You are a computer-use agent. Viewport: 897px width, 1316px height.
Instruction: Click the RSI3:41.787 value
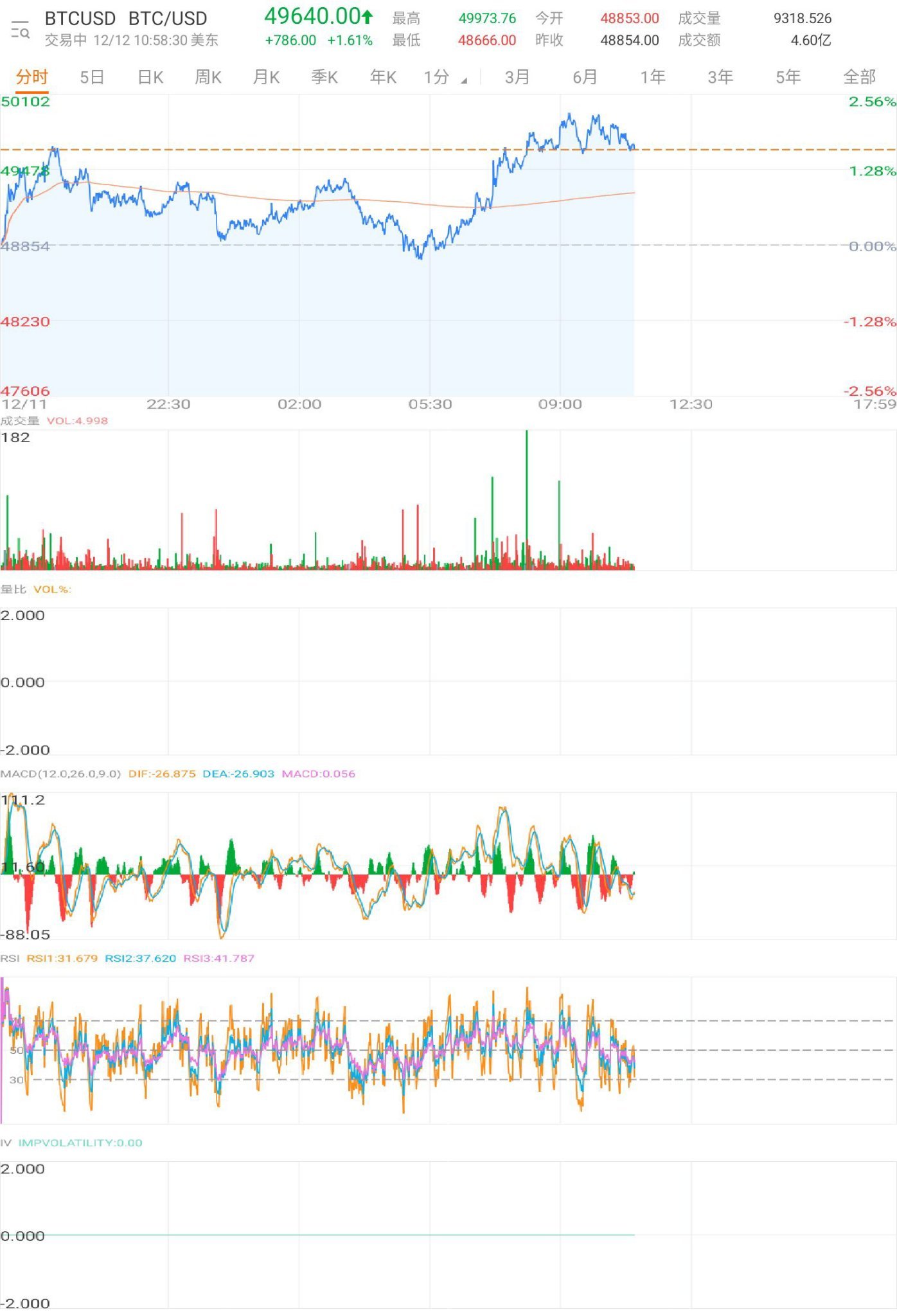pos(218,958)
